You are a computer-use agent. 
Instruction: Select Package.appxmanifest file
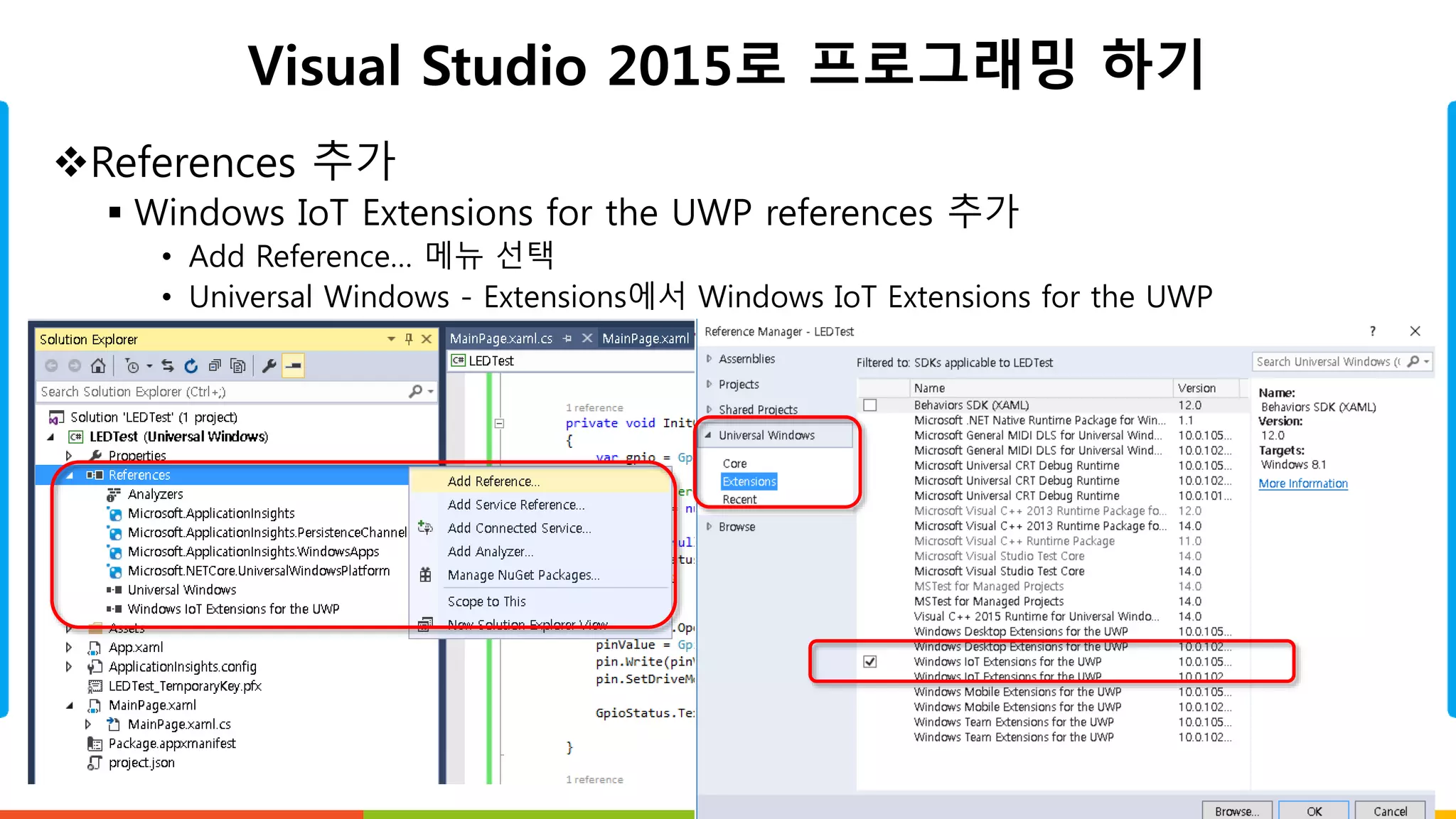[x=172, y=744]
